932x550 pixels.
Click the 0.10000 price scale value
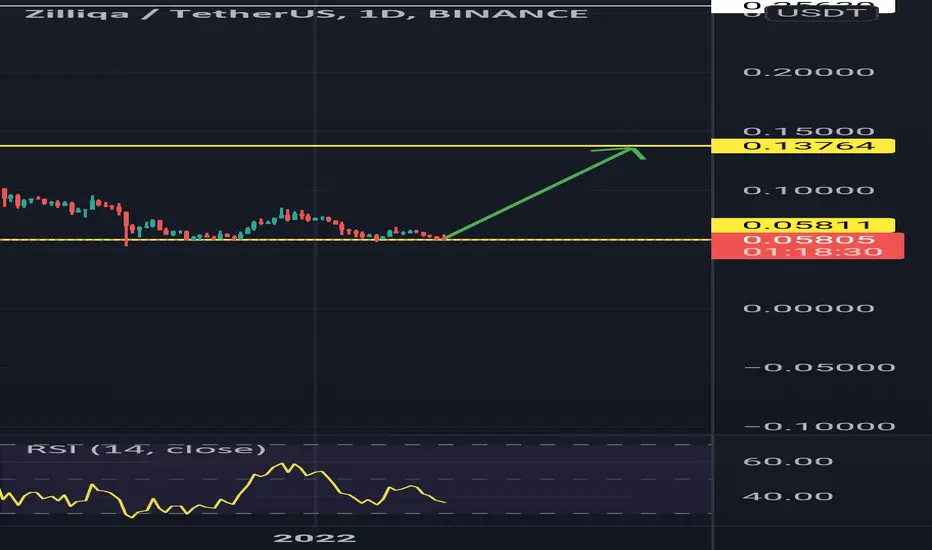point(809,190)
